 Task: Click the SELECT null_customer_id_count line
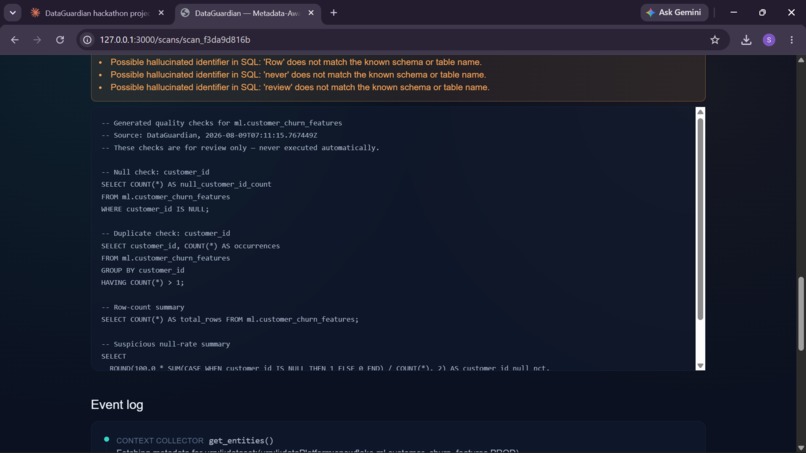coord(186,184)
